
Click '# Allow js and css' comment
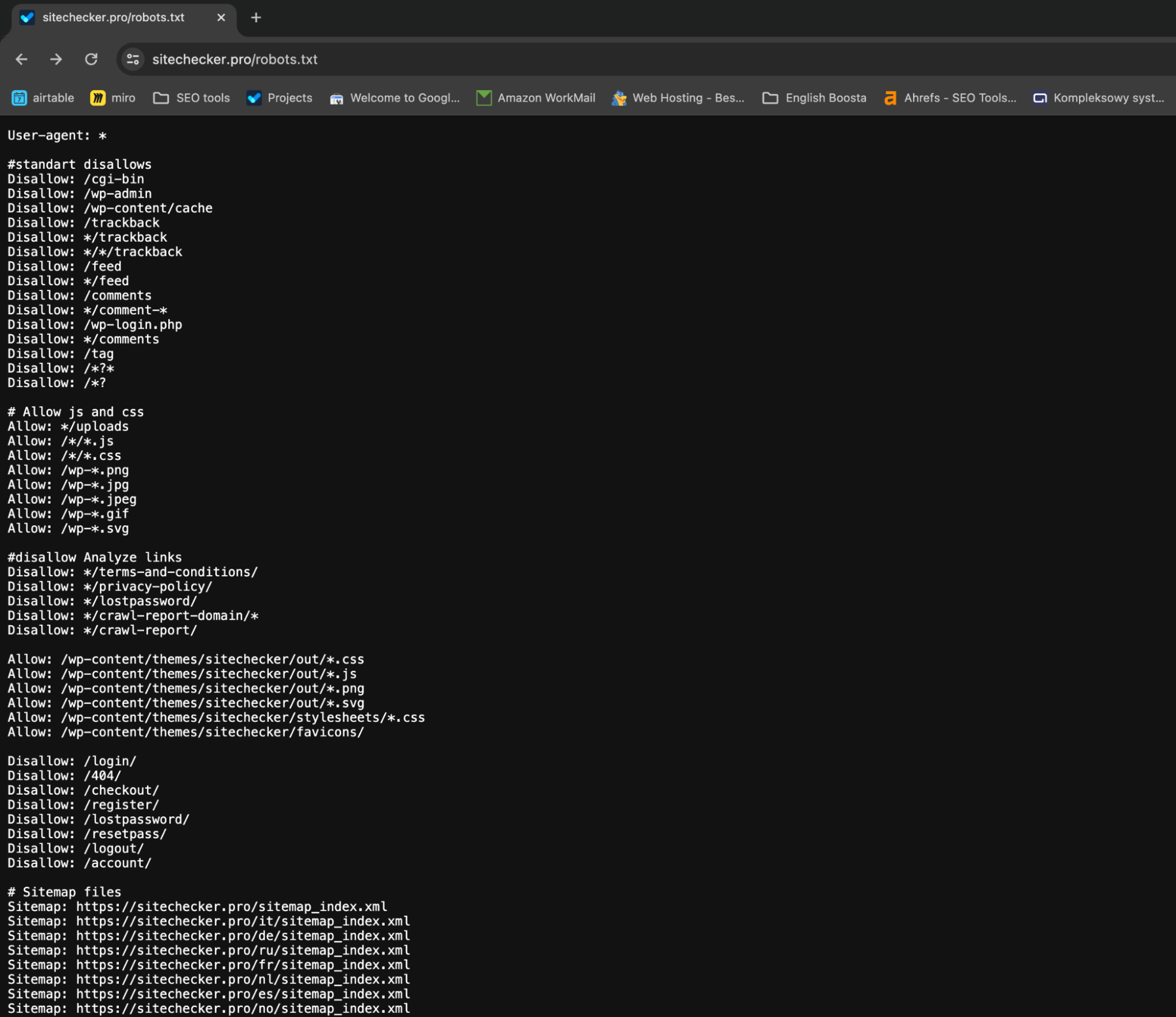click(x=76, y=412)
